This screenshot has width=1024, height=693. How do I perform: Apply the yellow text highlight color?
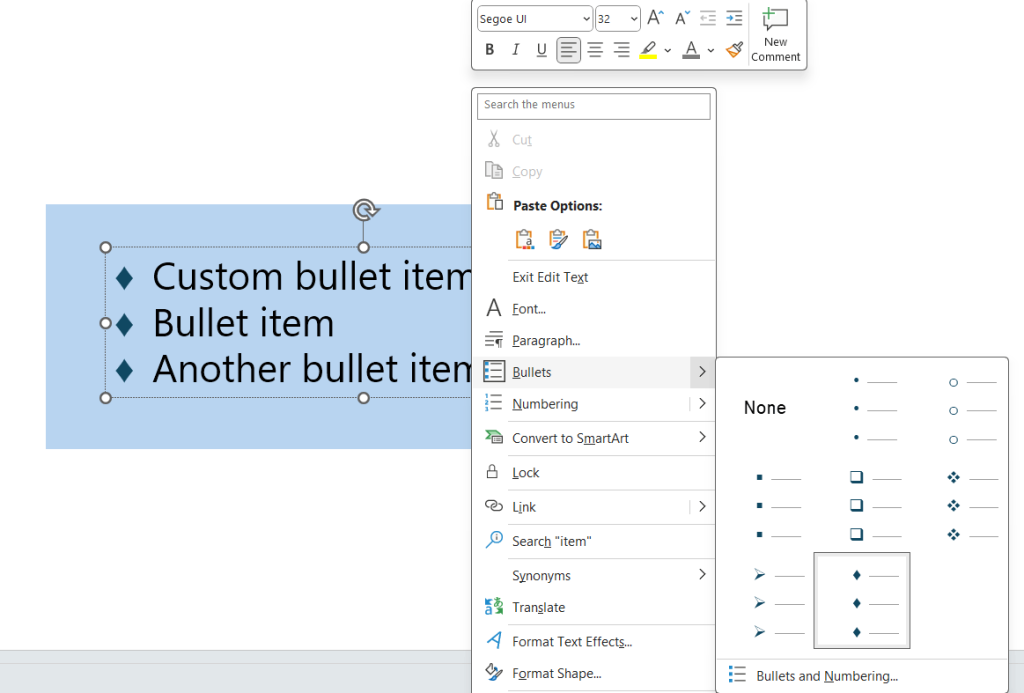(648, 50)
